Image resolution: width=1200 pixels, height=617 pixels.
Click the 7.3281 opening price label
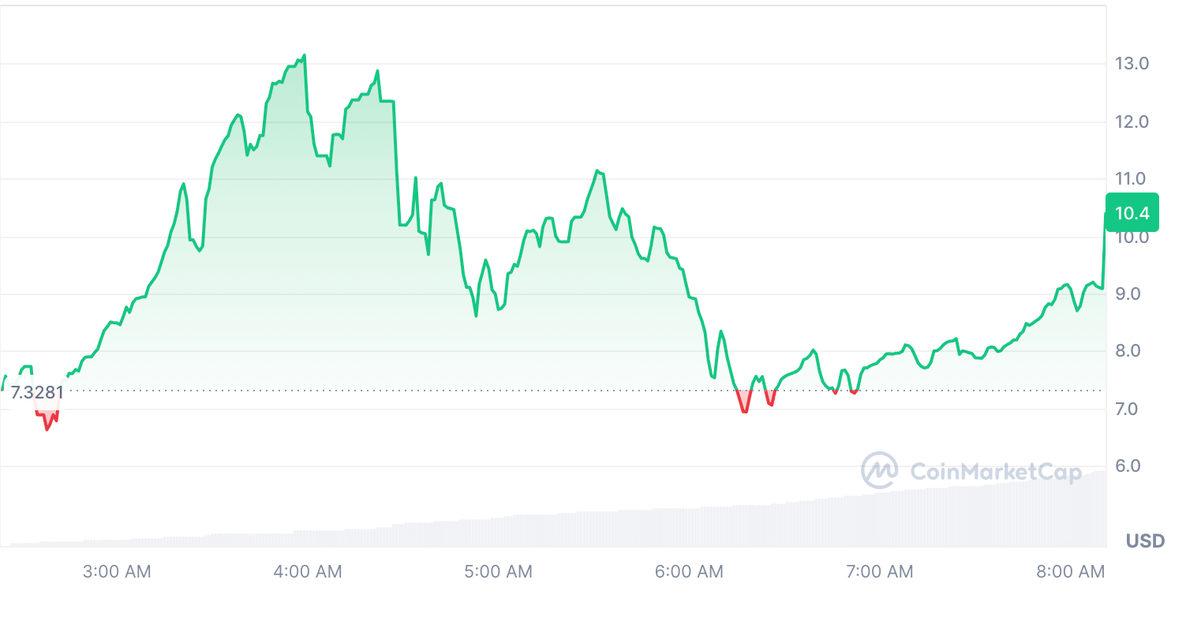[36, 392]
